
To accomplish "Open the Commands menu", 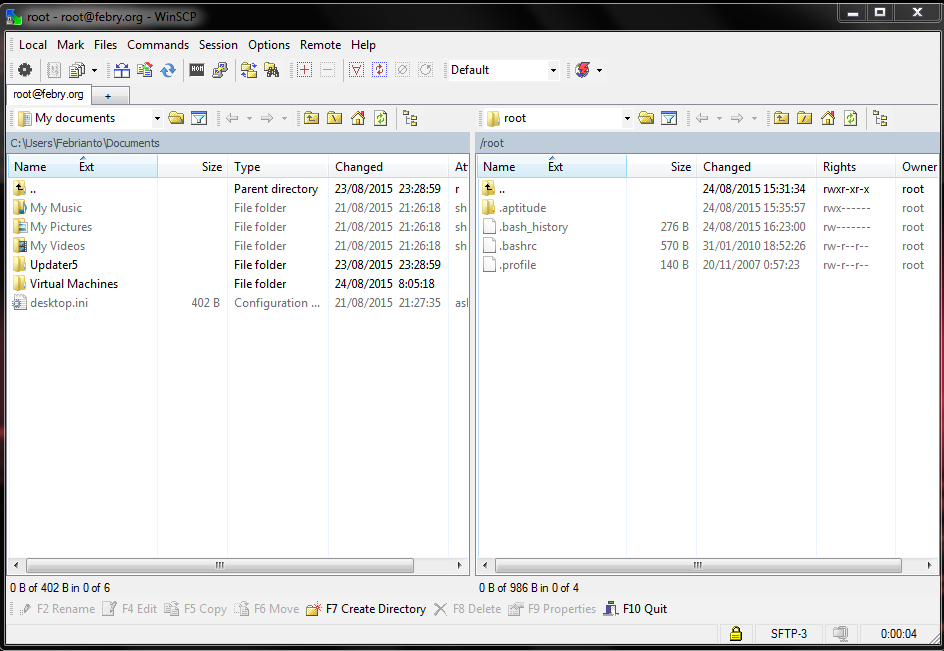I will (158, 45).
